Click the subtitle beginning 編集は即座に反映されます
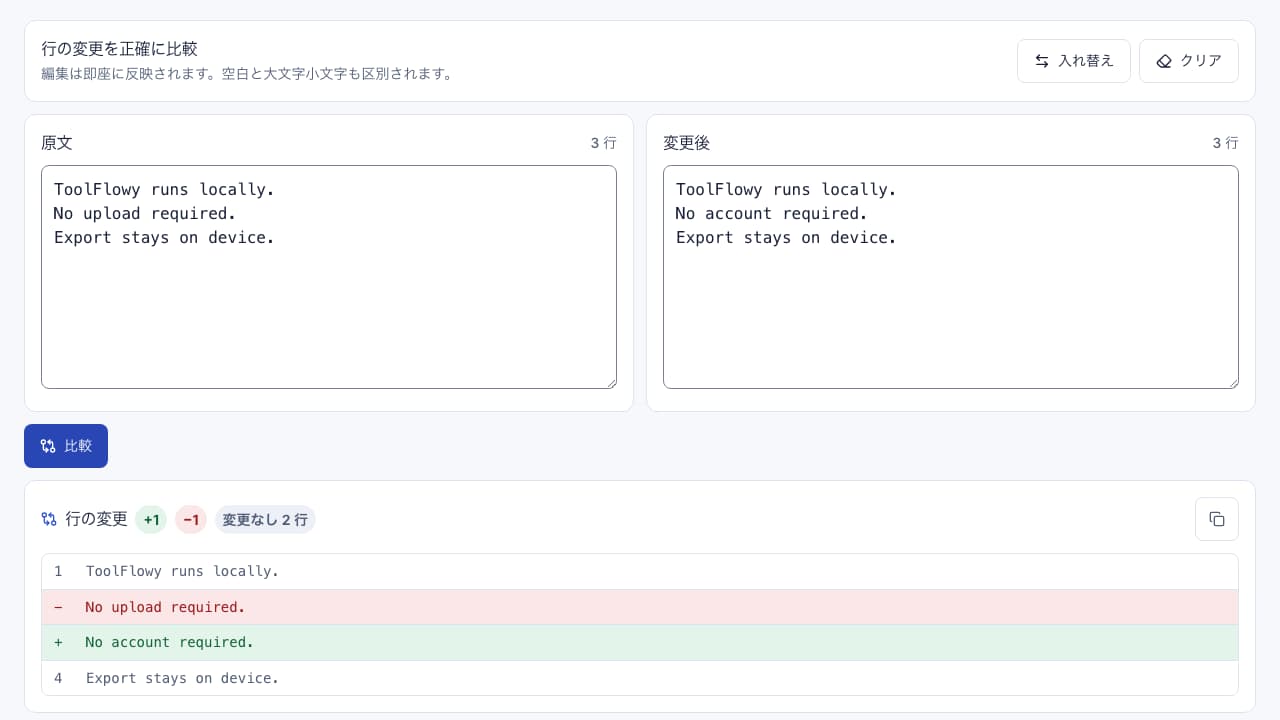 [247, 74]
